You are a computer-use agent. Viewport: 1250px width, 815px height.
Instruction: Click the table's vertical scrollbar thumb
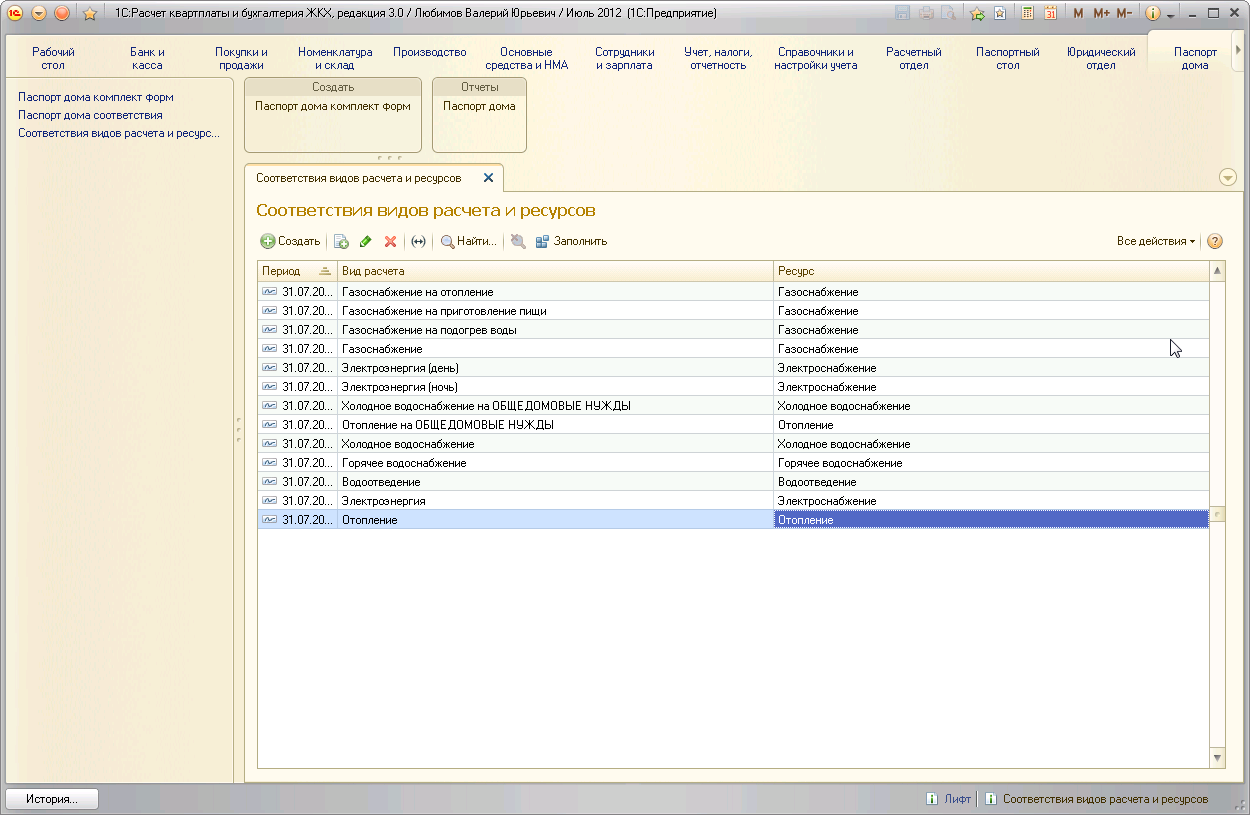coord(1217,515)
